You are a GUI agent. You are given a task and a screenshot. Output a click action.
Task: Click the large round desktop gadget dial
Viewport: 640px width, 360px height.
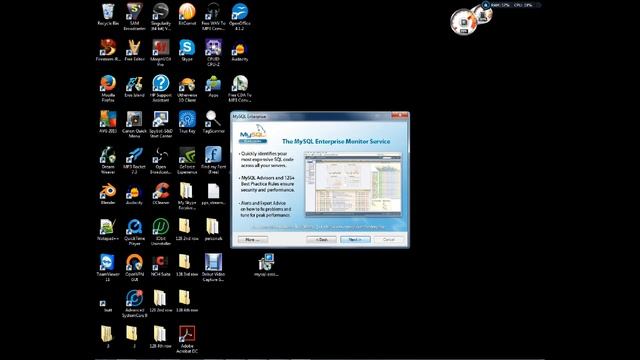point(463,21)
